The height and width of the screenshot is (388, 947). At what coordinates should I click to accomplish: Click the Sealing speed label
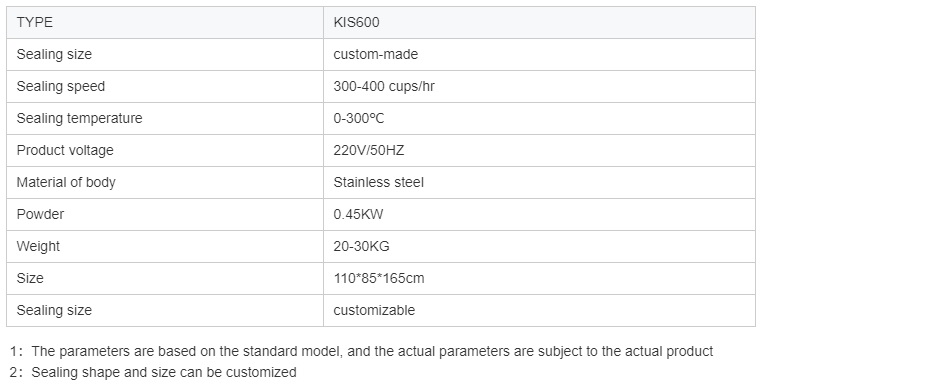tap(60, 86)
